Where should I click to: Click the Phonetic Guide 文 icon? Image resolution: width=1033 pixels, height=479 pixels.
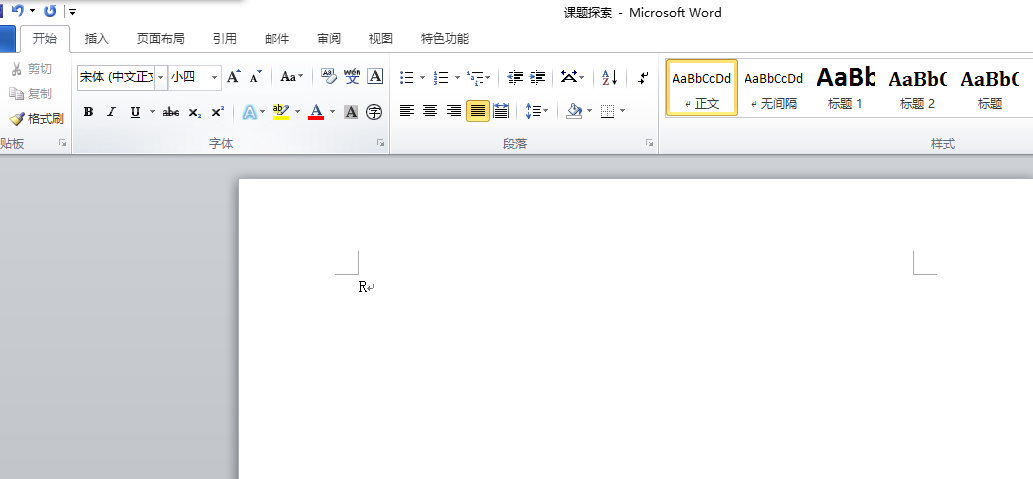[352, 76]
